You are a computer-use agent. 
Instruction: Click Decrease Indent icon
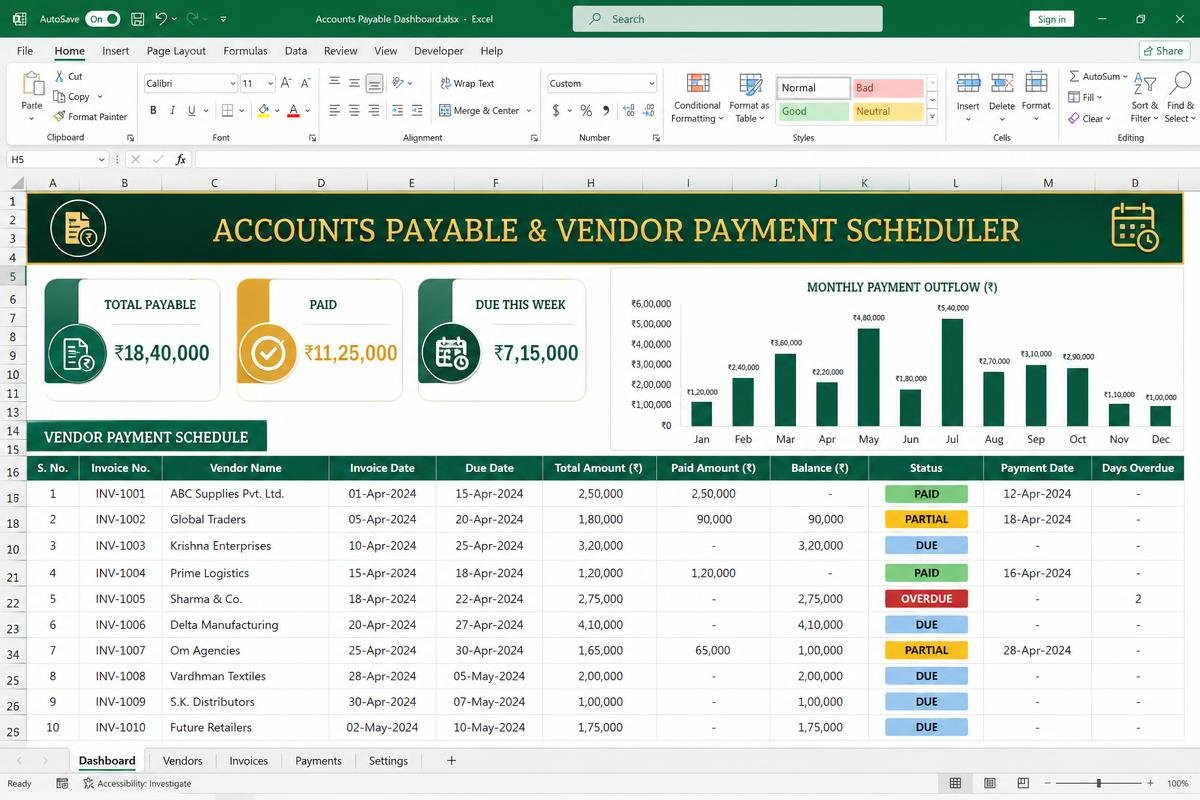397,111
